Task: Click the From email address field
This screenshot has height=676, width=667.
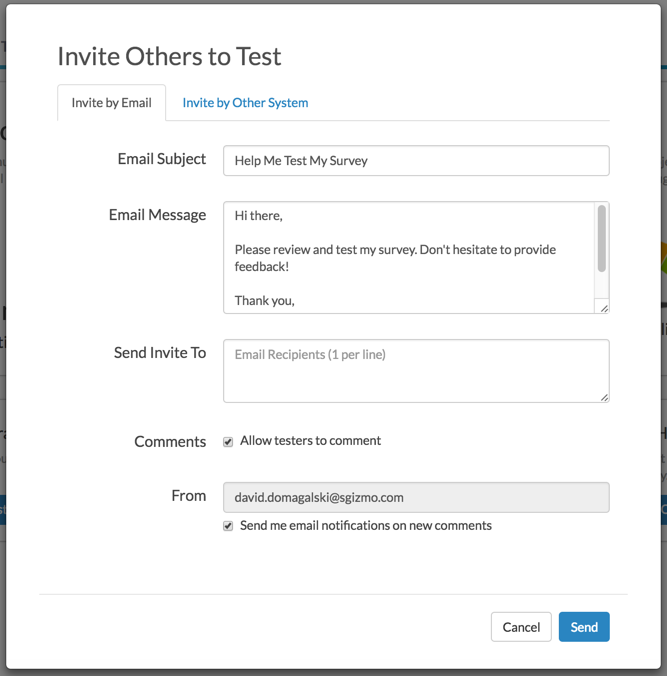Action: pos(416,497)
